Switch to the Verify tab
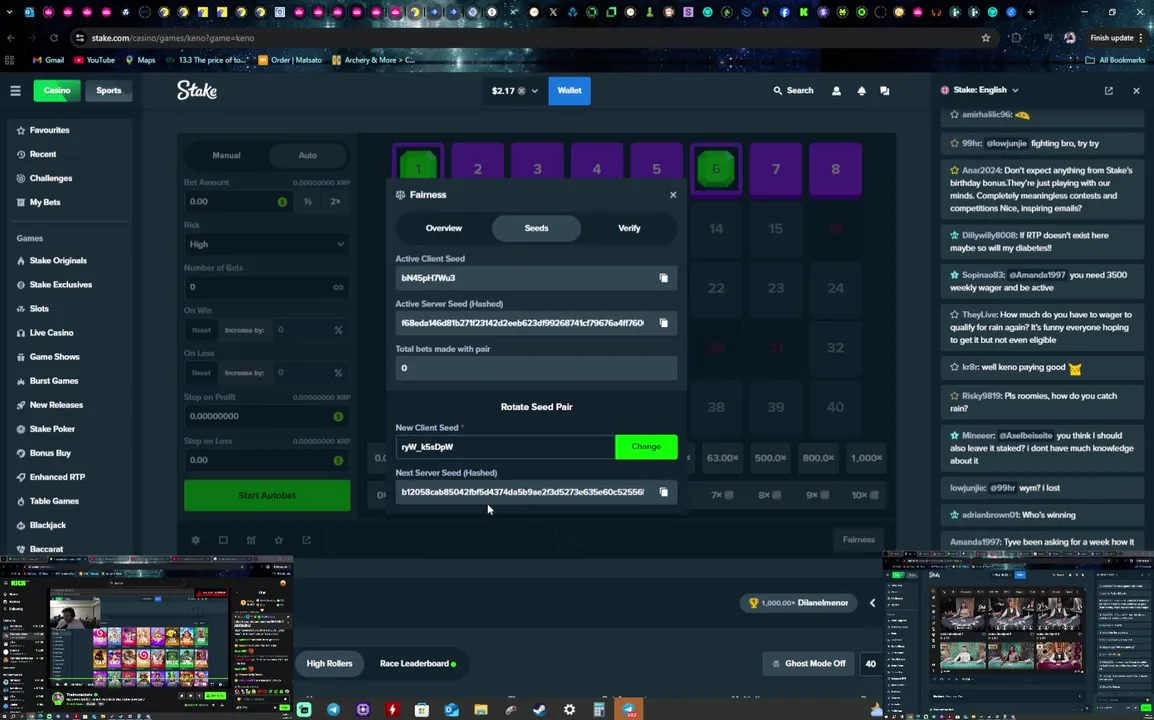 (x=629, y=228)
